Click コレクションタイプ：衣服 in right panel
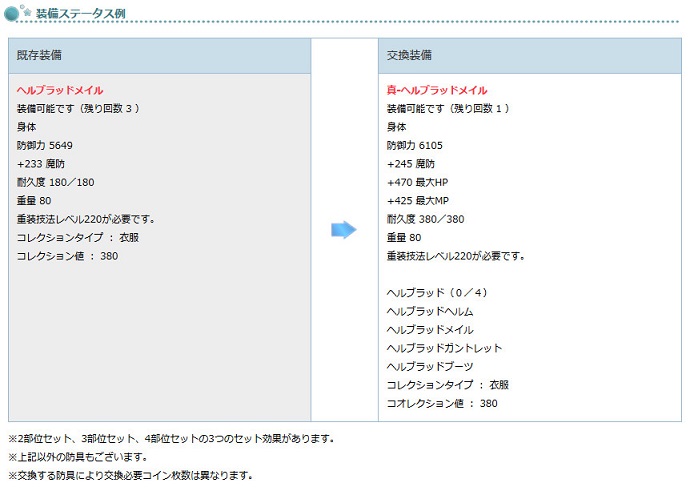Image resolution: width=690 pixels, height=491 pixels. coord(448,385)
